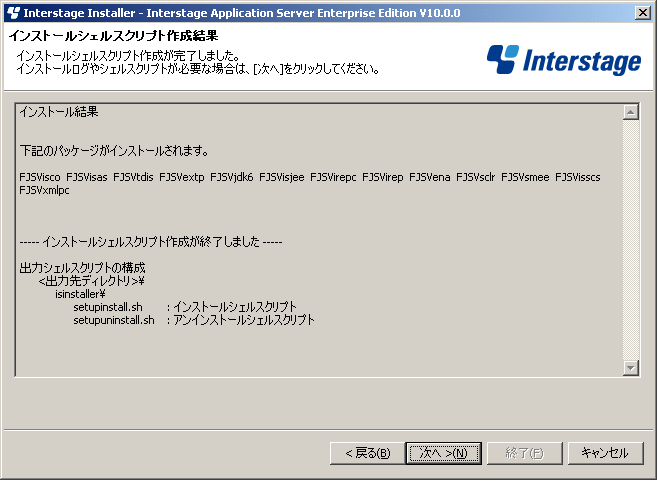
Task: Click the setupuninstall.sh line in results
Action: (x=194, y=320)
